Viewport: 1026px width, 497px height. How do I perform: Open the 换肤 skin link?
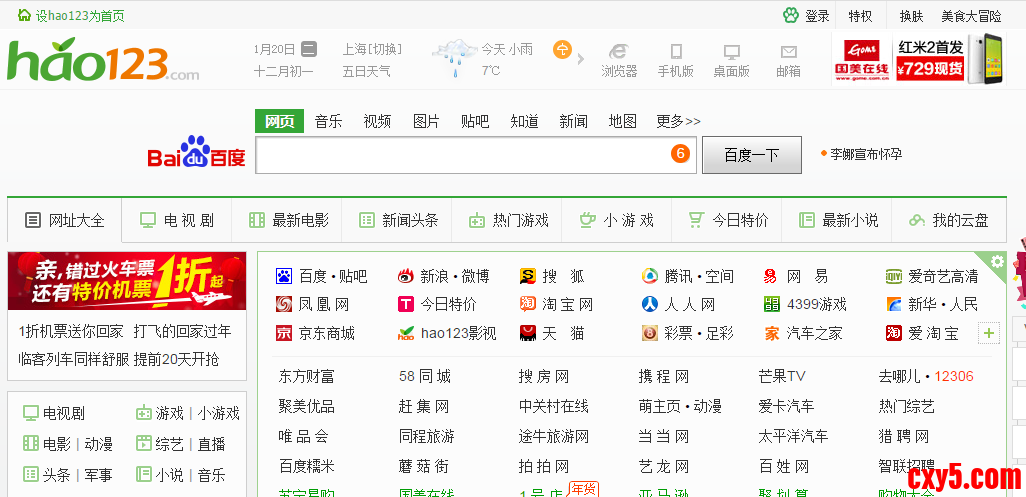tap(911, 16)
